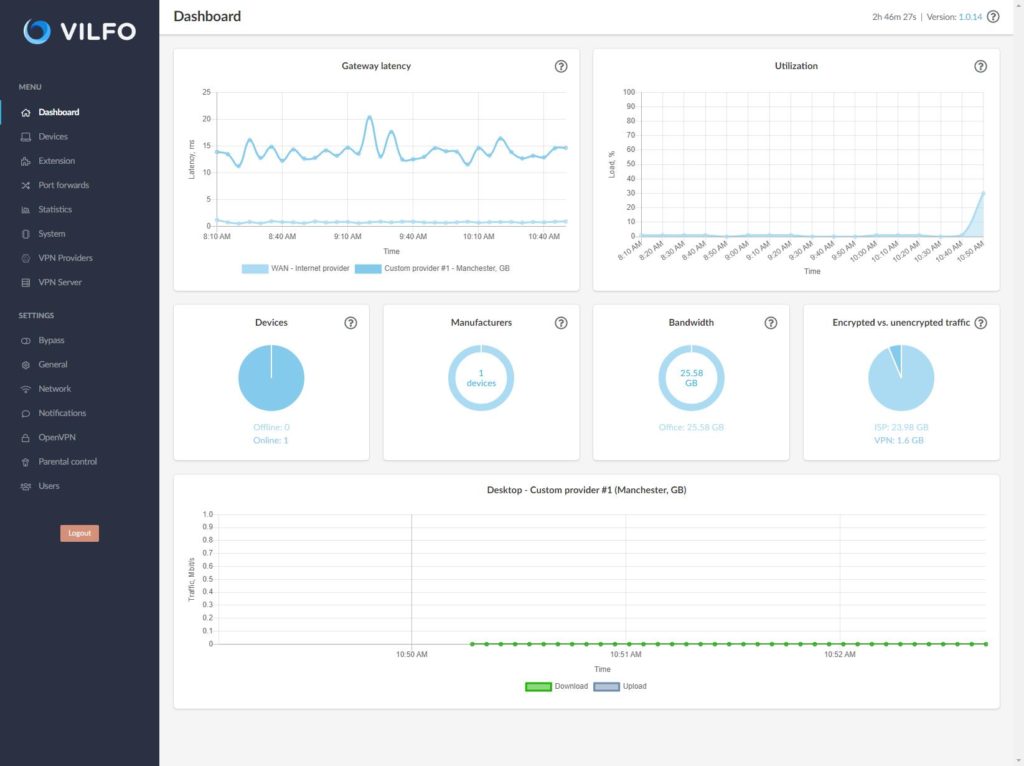
Task: Open help for Gateway latency chart
Action: pyautogui.click(x=561, y=66)
